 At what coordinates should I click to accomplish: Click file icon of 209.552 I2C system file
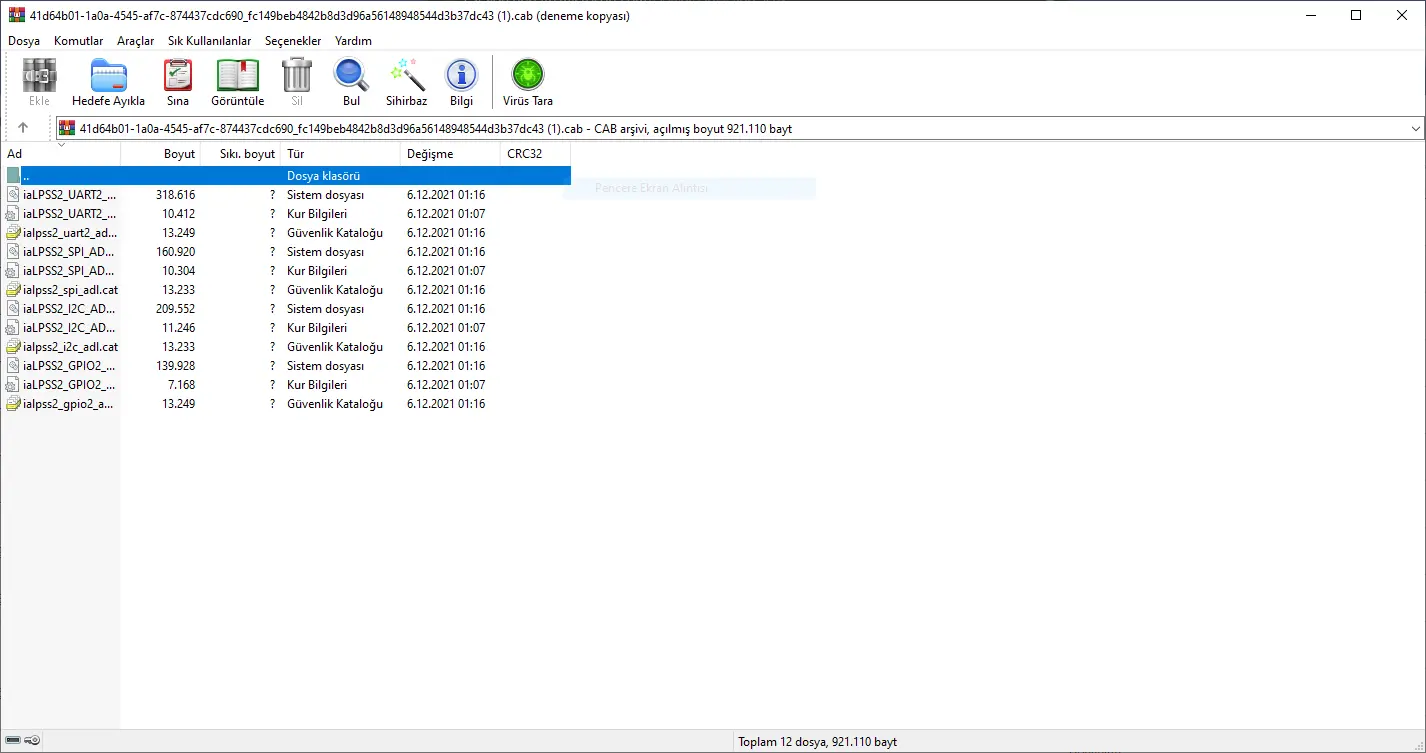(13, 309)
